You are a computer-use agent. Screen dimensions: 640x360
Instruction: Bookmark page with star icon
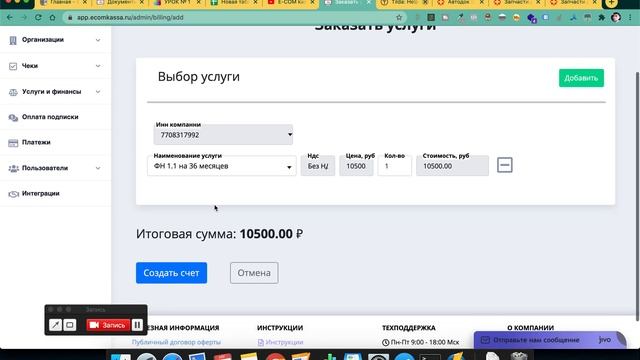click(399, 18)
